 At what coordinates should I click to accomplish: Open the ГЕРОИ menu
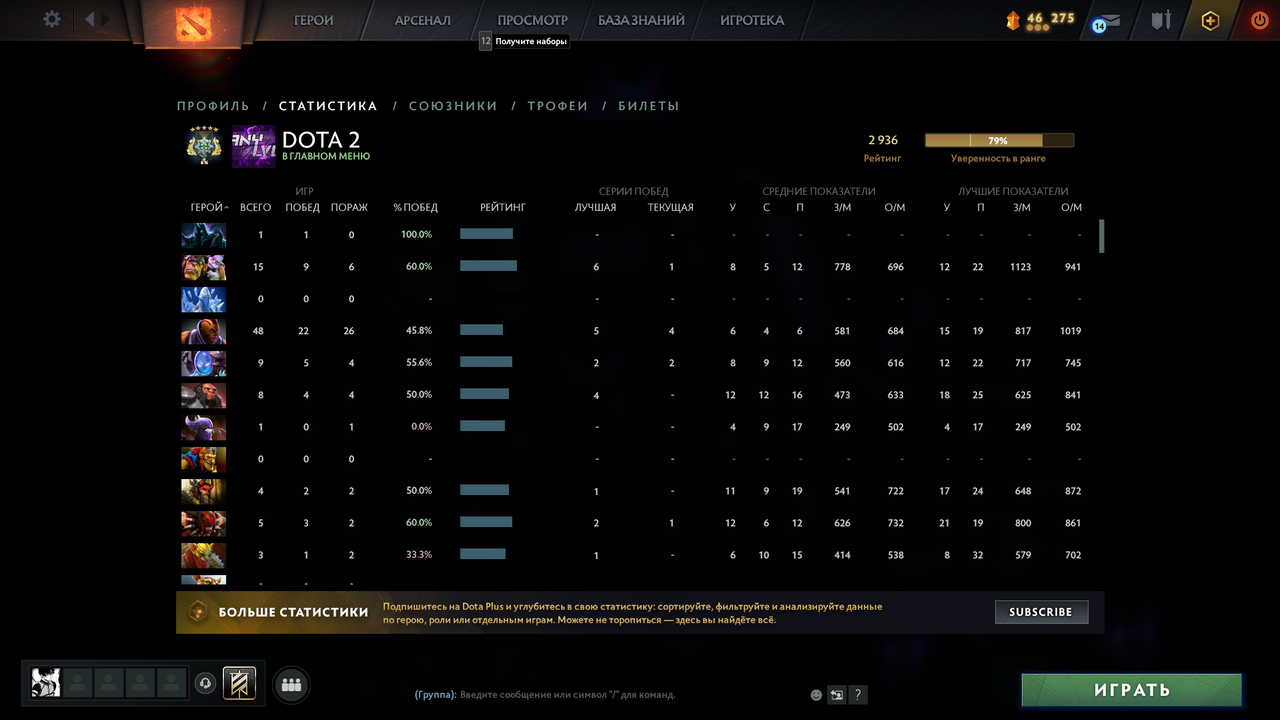tap(314, 20)
